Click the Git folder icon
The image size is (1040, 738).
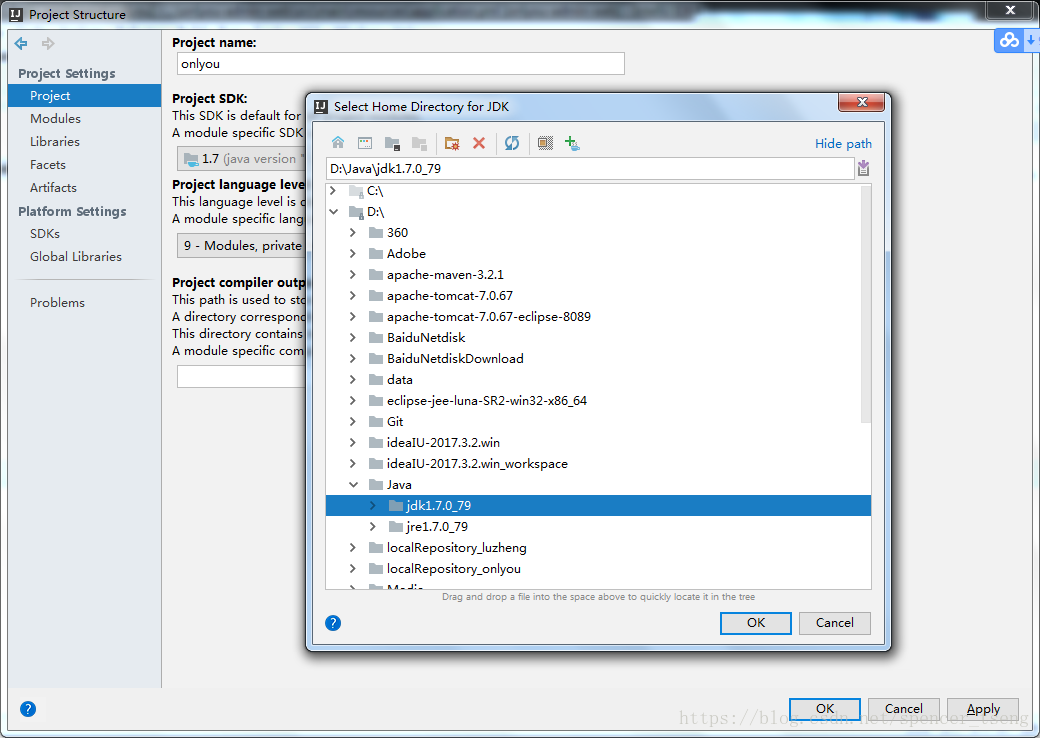(x=376, y=422)
